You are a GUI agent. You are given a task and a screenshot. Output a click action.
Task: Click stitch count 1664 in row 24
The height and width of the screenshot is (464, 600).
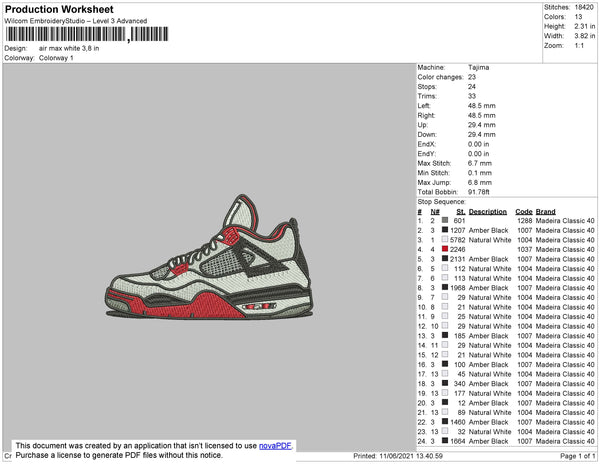[x=458, y=441]
